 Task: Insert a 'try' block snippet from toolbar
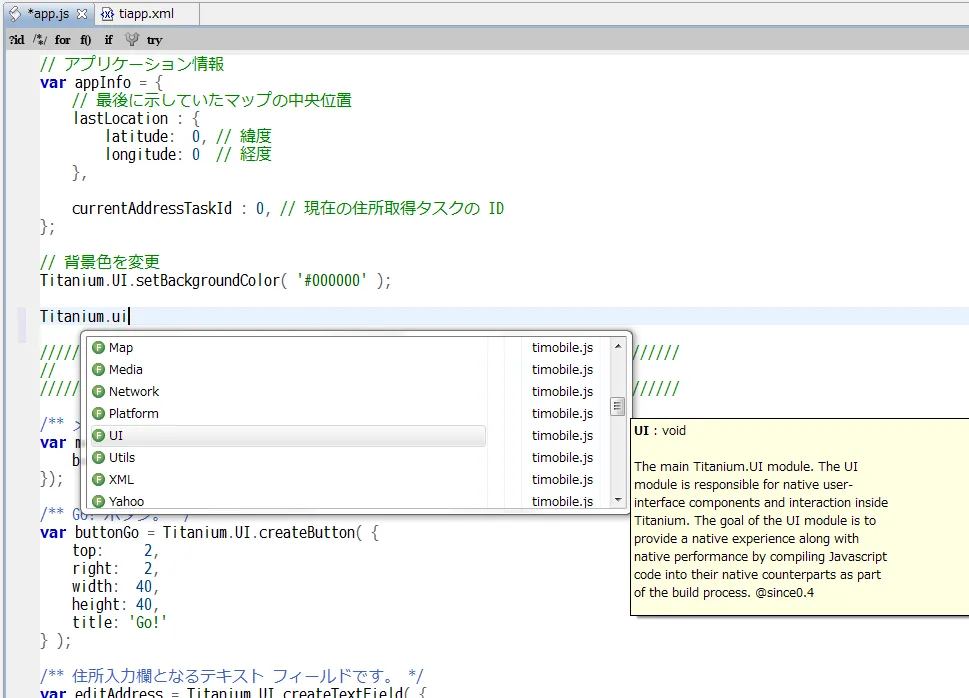[154, 40]
